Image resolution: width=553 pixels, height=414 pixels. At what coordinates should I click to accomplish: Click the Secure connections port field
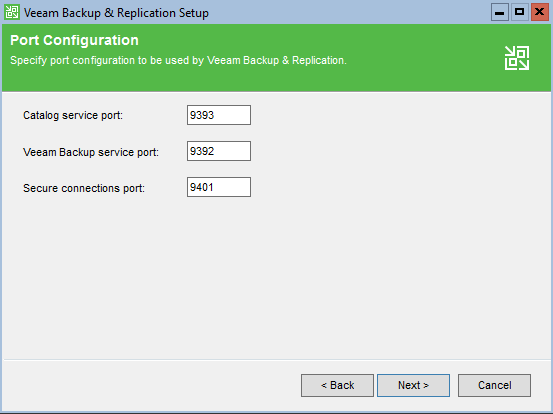219,187
